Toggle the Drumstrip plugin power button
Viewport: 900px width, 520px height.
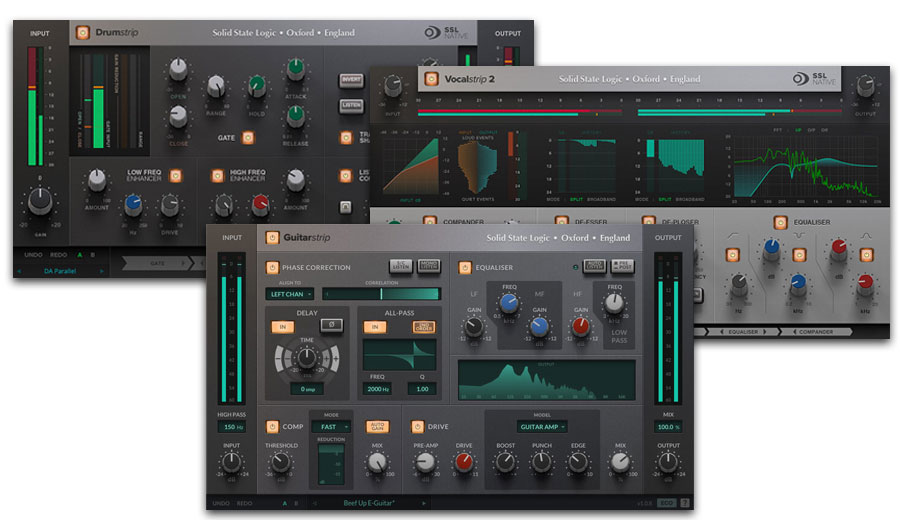click(x=83, y=33)
